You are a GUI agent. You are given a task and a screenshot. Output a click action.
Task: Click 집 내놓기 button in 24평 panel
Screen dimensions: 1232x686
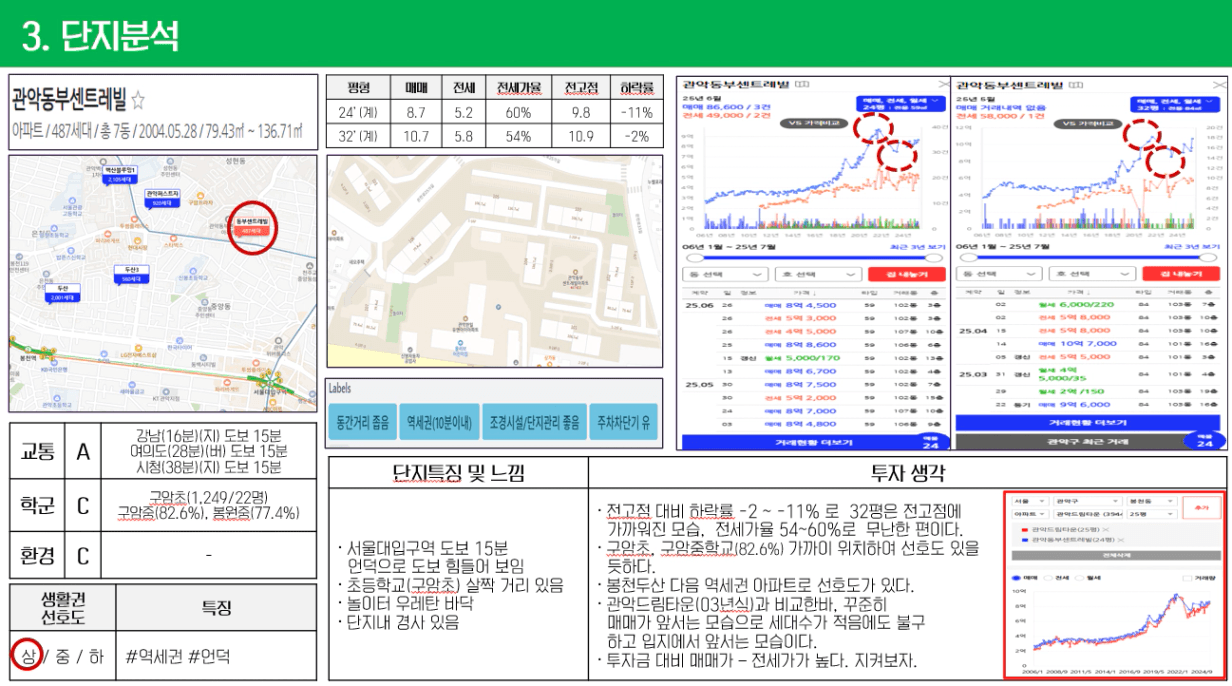[x=907, y=274]
